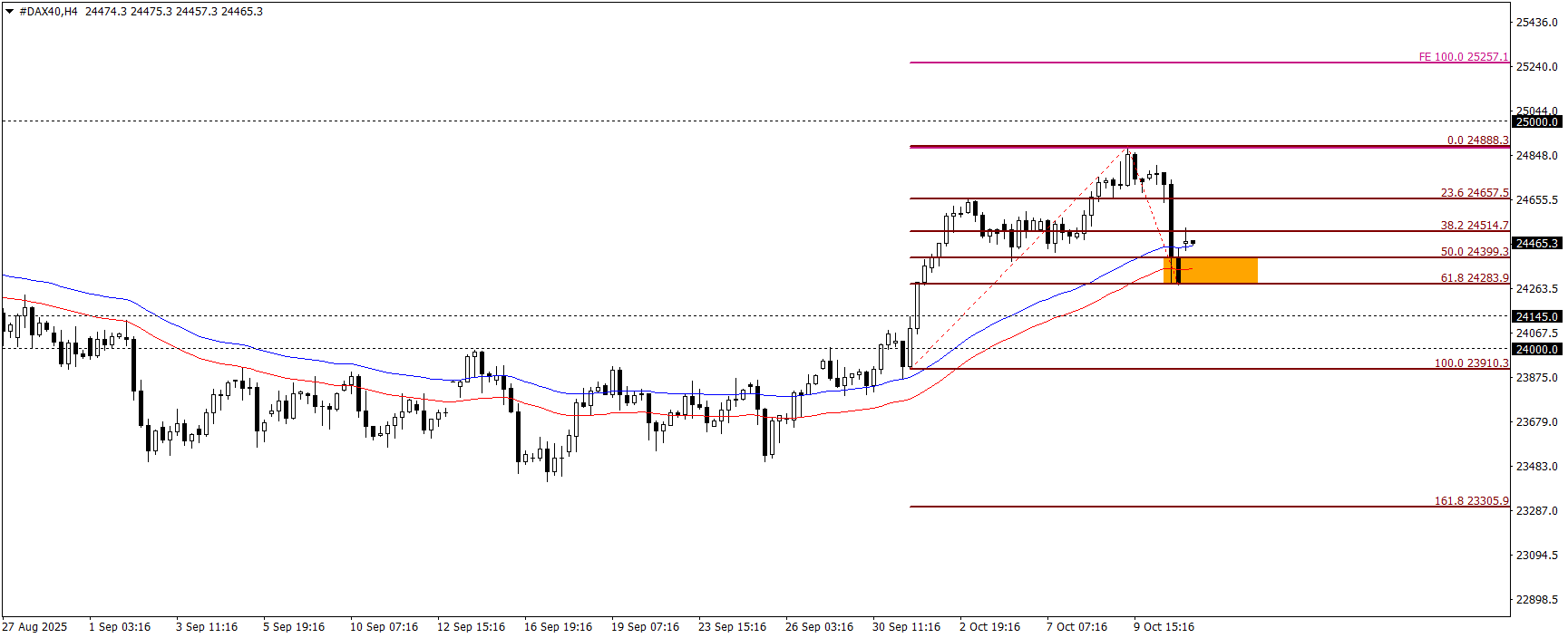Screen dimensions: 1568x638
Task: Click the 27 Aug 2025 date label
Action: pos(34,627)
